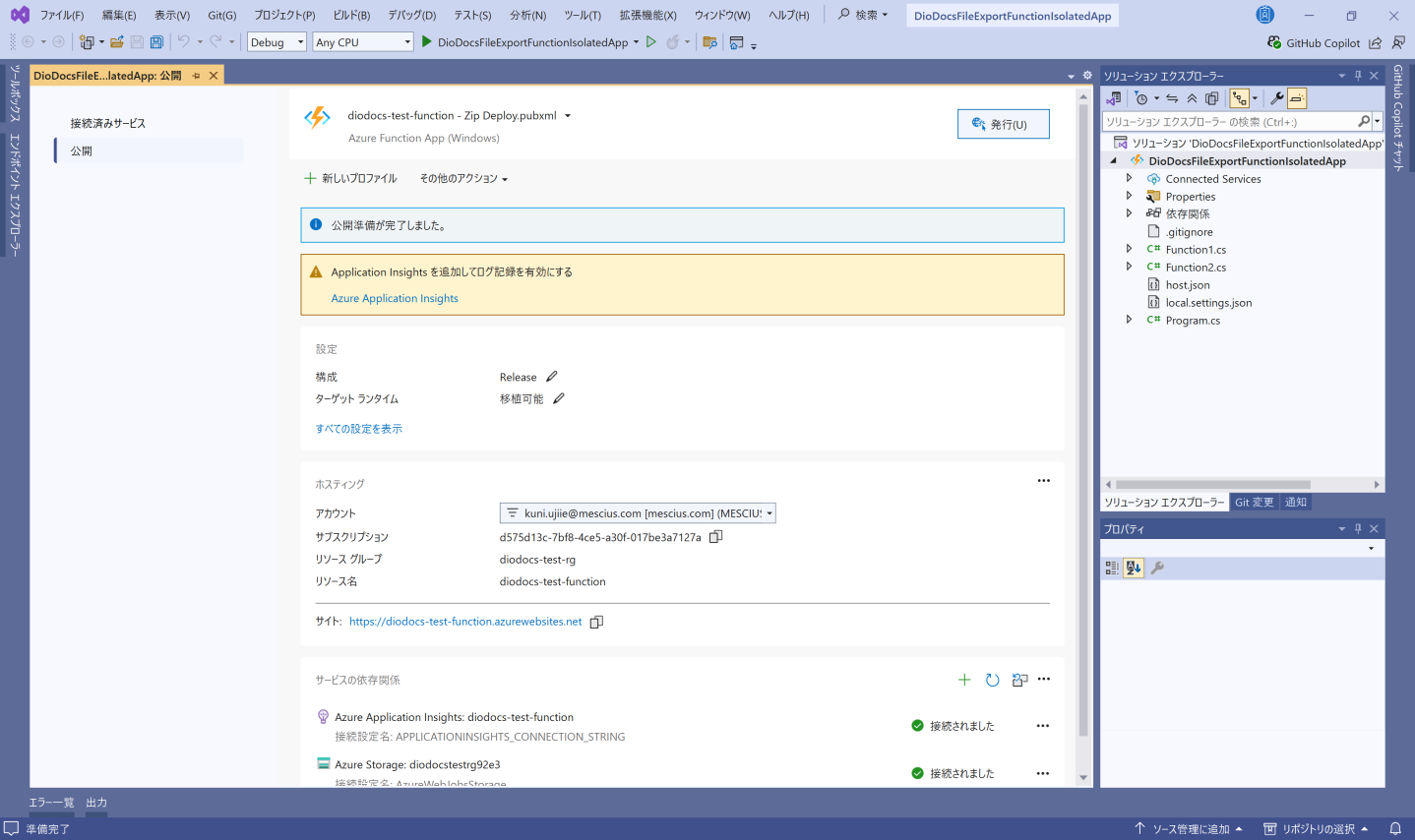Image resolution: width=1415 pixels, height=840 pixels.
Task: Open hosting section more options ellipsis
Action: click(x=1044, y=481)
